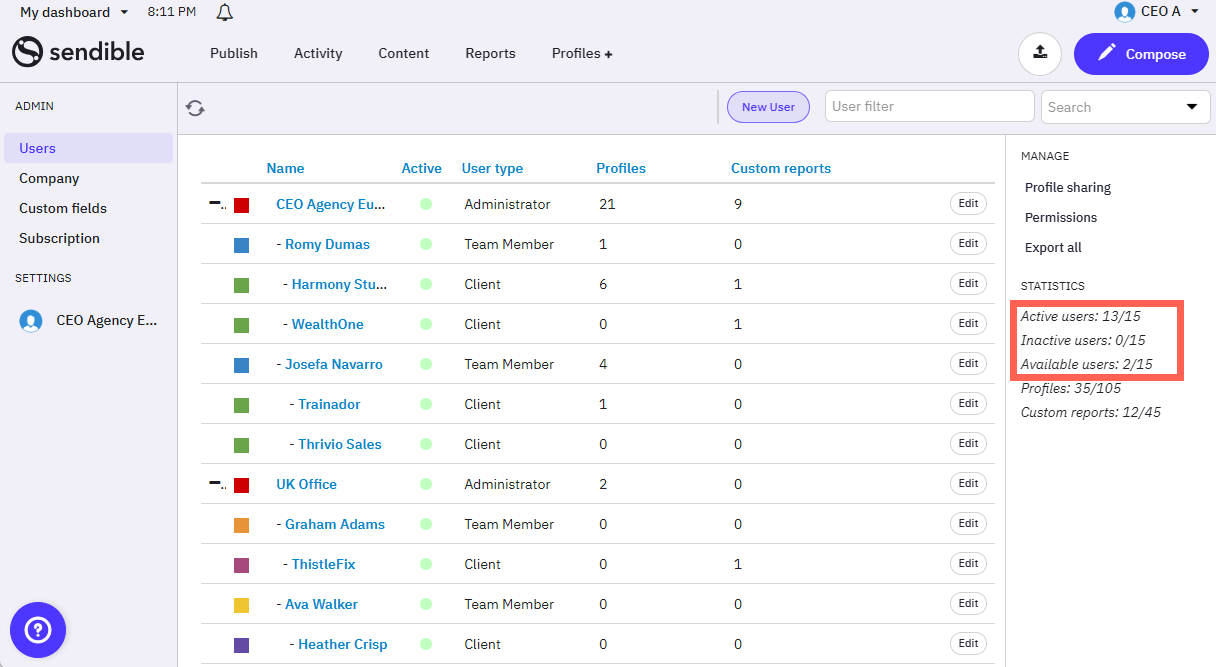Sort users by Name column
1216x667 pixels.
click(x=285, y=168)
